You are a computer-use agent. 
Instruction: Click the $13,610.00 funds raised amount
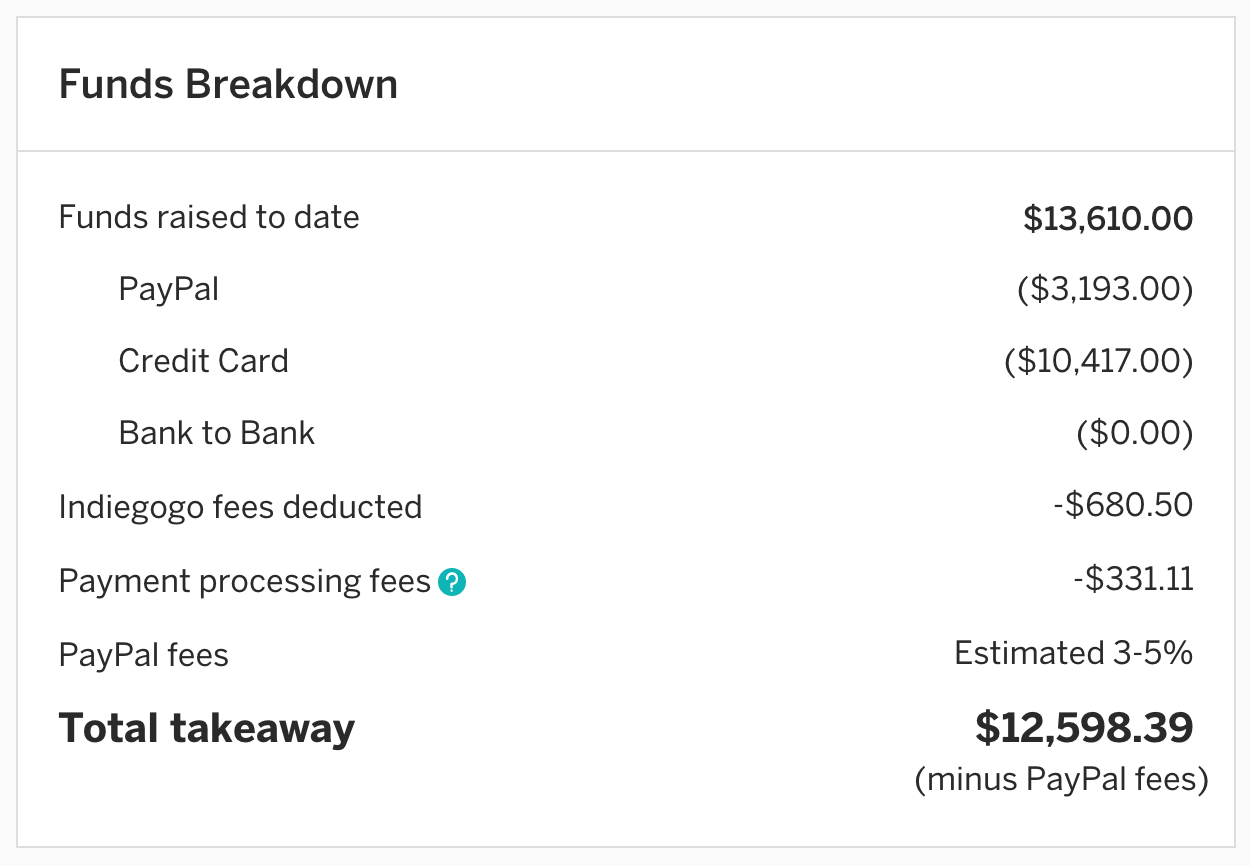point(1107,218)
